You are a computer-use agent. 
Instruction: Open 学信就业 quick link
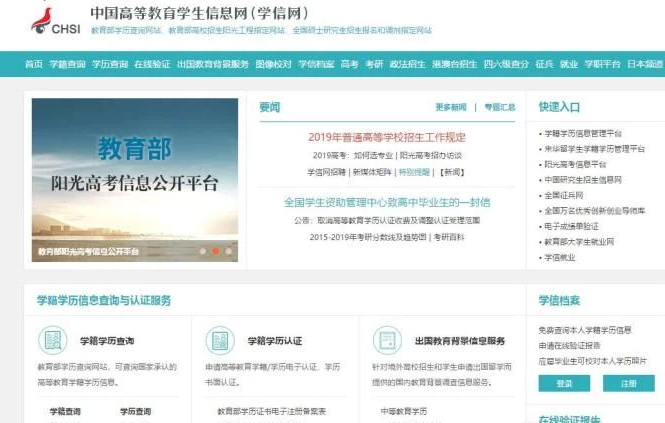tap(560, 258)
